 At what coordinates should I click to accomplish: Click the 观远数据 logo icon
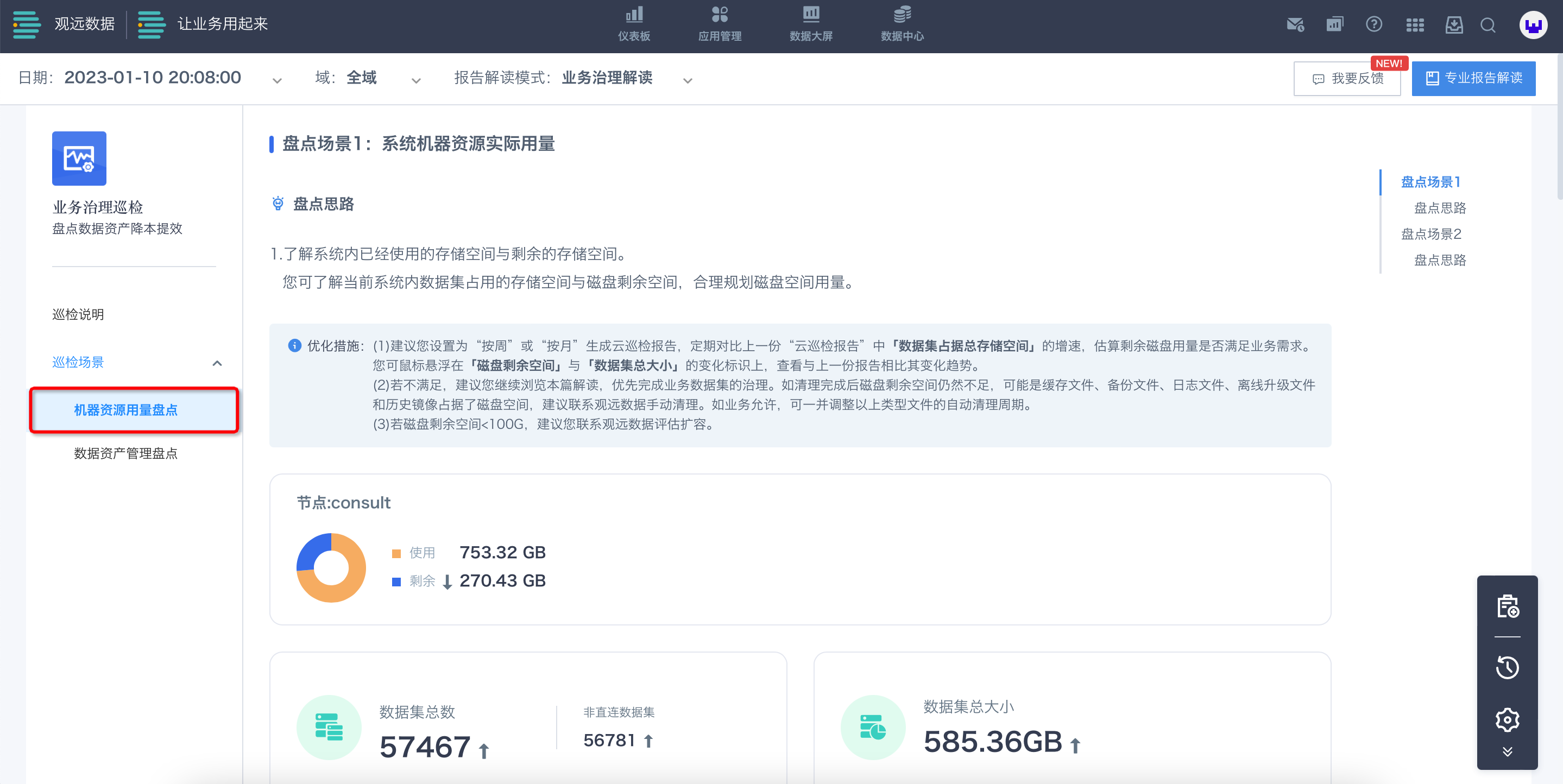tap(27, 24)
